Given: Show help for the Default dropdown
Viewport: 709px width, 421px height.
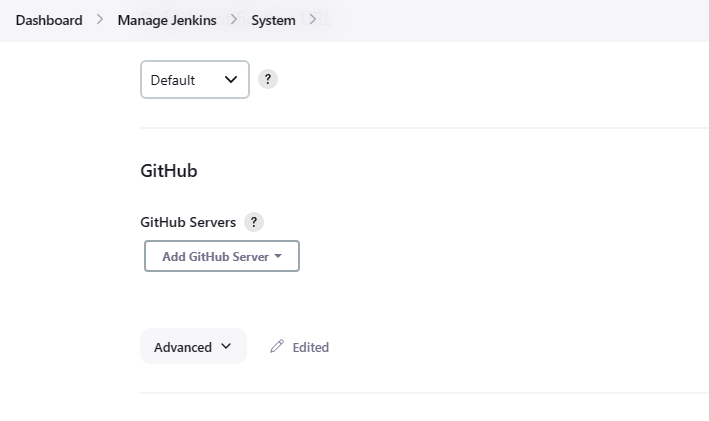Looking at the screenshot, I should click(268, 79).
